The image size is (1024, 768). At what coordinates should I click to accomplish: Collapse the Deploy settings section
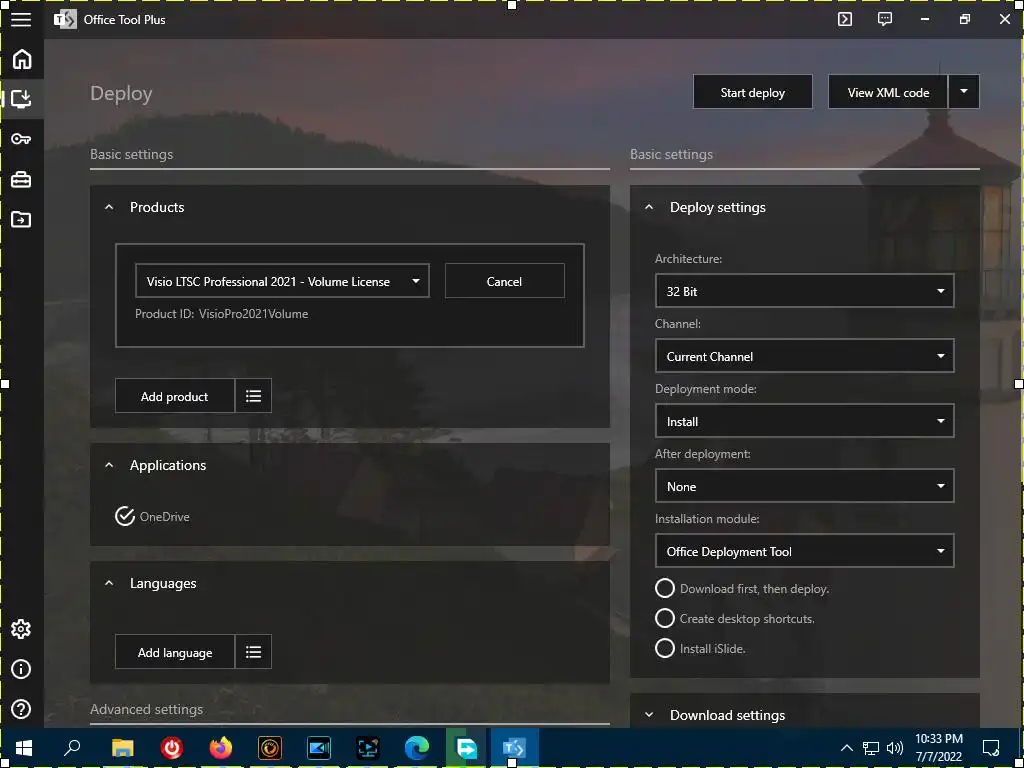pos(648,207)
